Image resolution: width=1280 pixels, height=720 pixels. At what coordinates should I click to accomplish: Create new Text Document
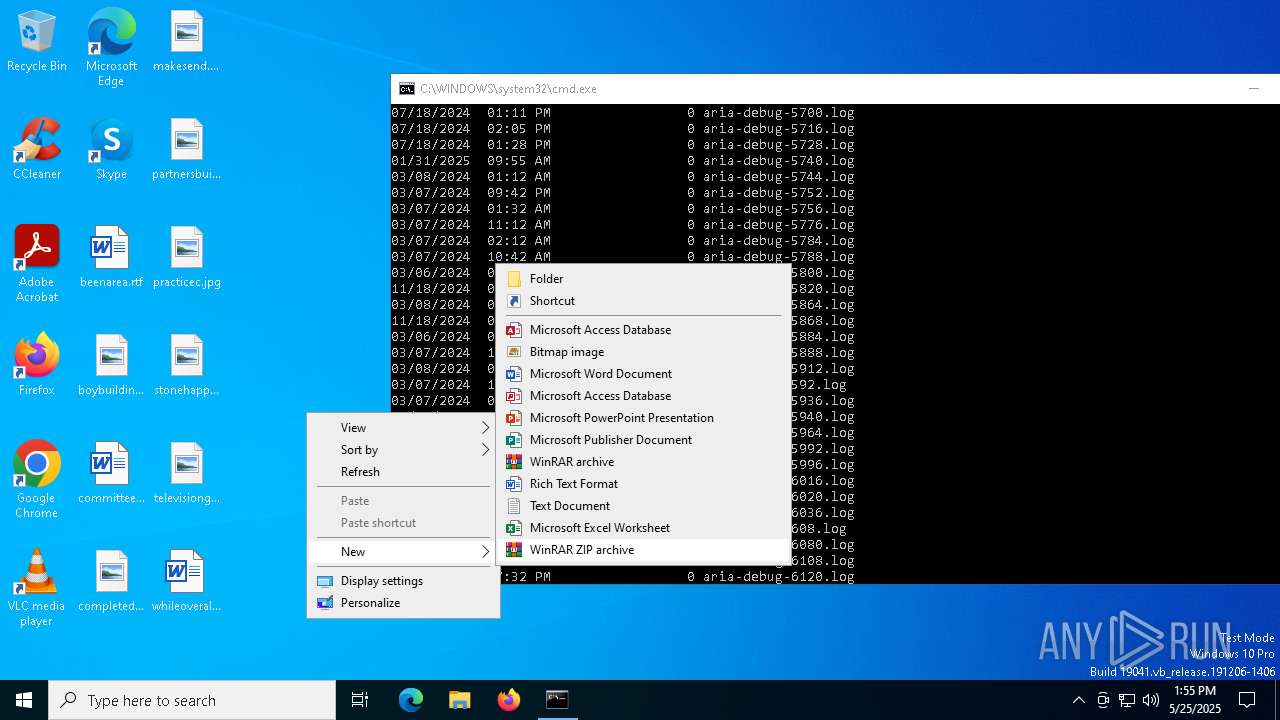(644, 506)
